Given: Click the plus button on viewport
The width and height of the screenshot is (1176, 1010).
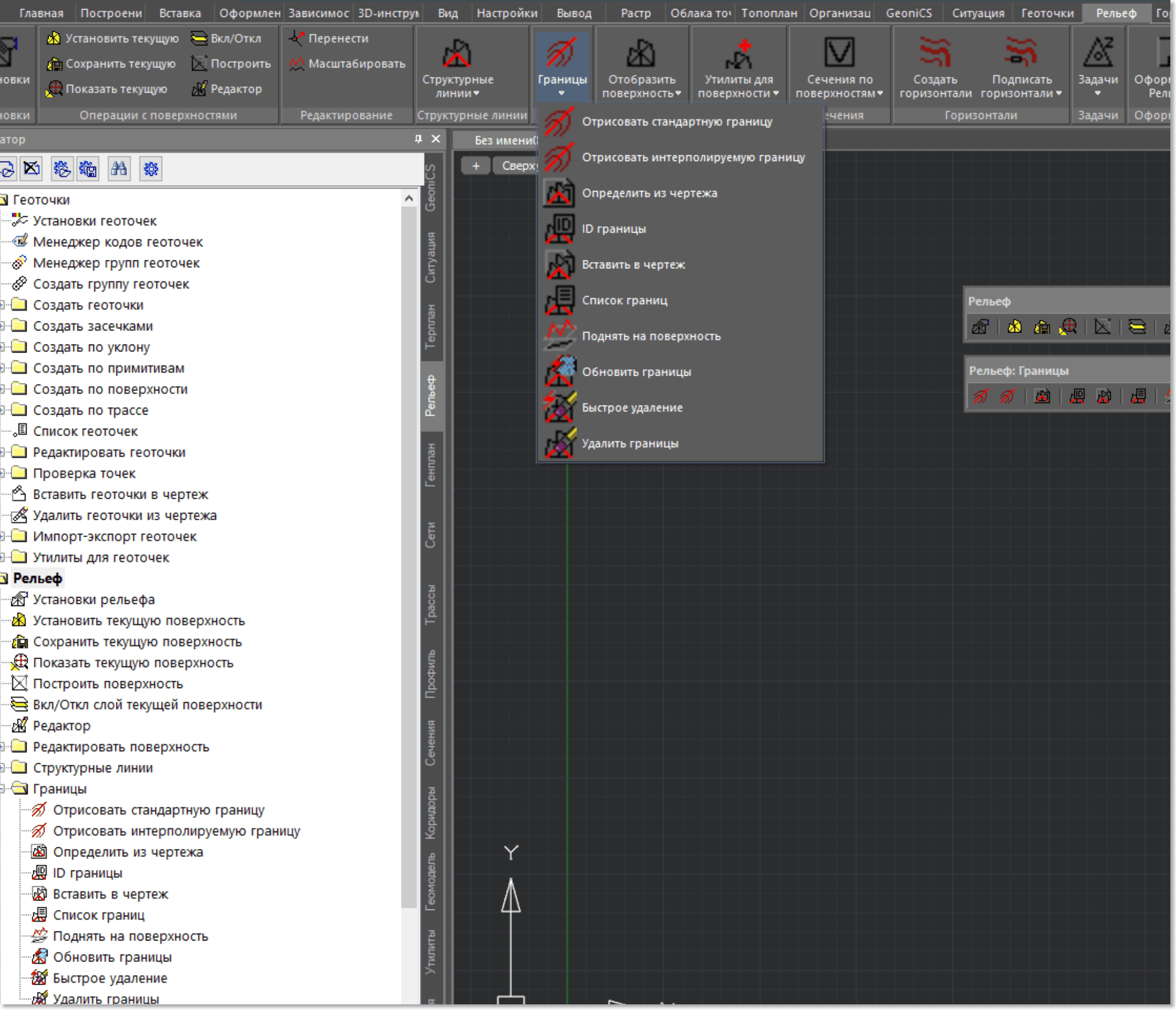Looking at the screenshot, I should pyautogui.click(x=476, y=166).
